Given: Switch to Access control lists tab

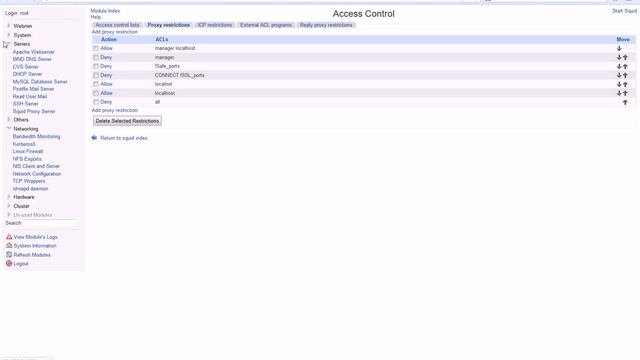Looking at the screenshot, I should [117, 25].
